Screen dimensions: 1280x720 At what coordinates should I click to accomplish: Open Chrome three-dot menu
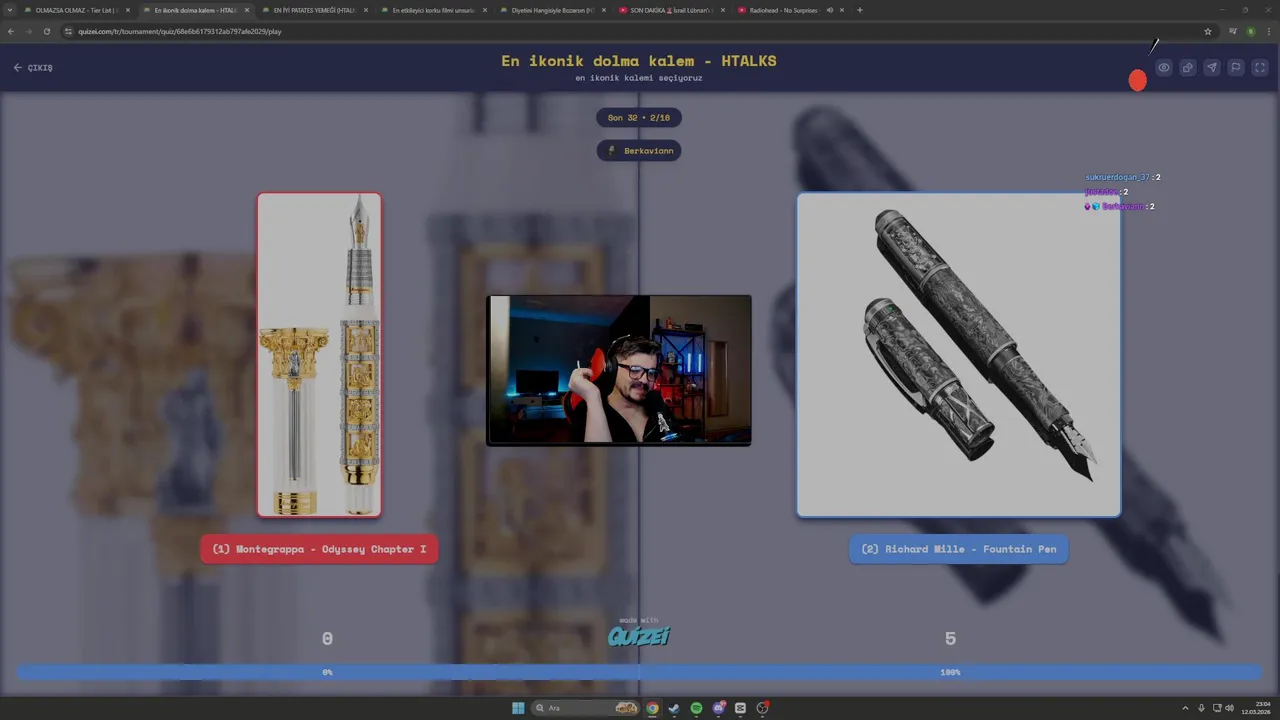1268,31
